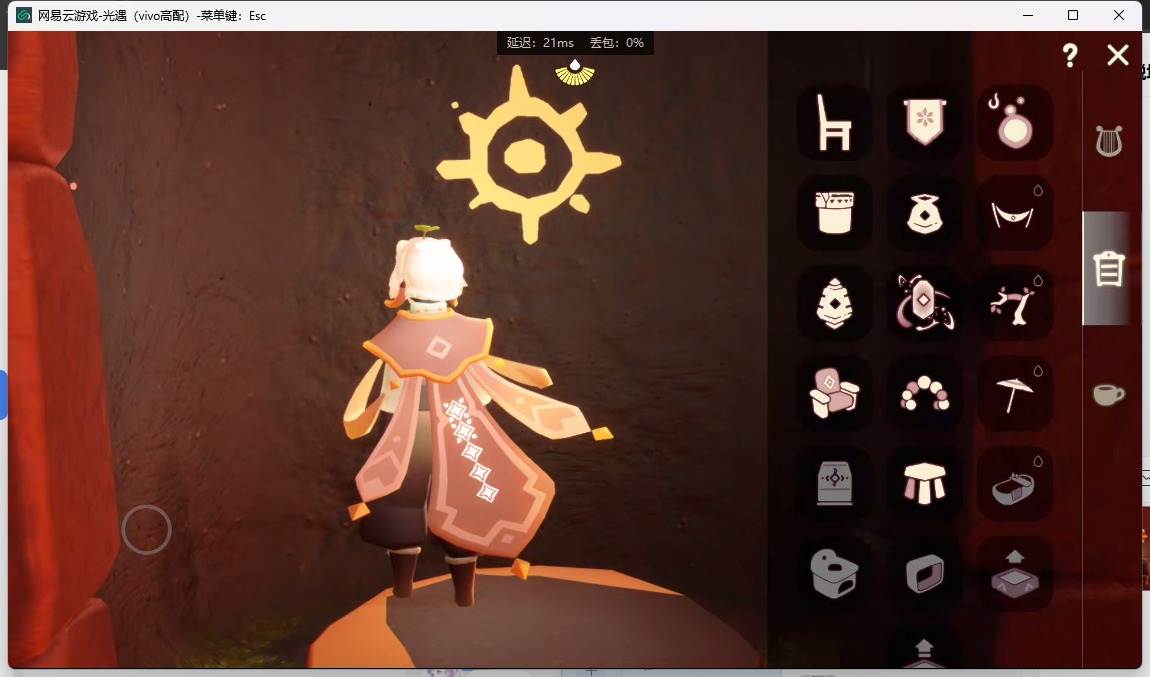
Task: Select the wooden chair prop icon
Action: (834, 123)
